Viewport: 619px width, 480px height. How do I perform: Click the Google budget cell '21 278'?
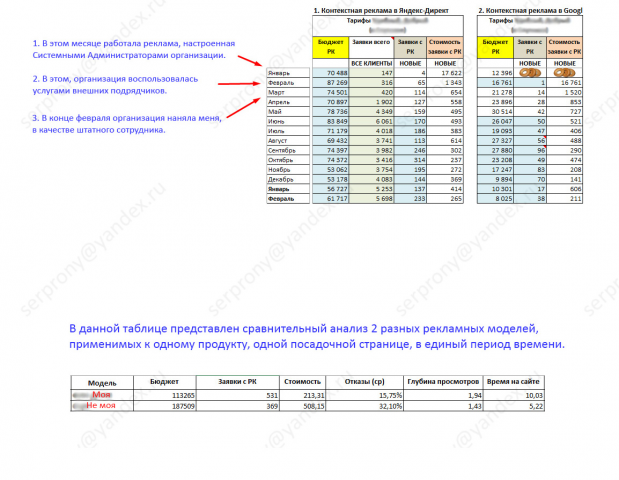(495, 92)
